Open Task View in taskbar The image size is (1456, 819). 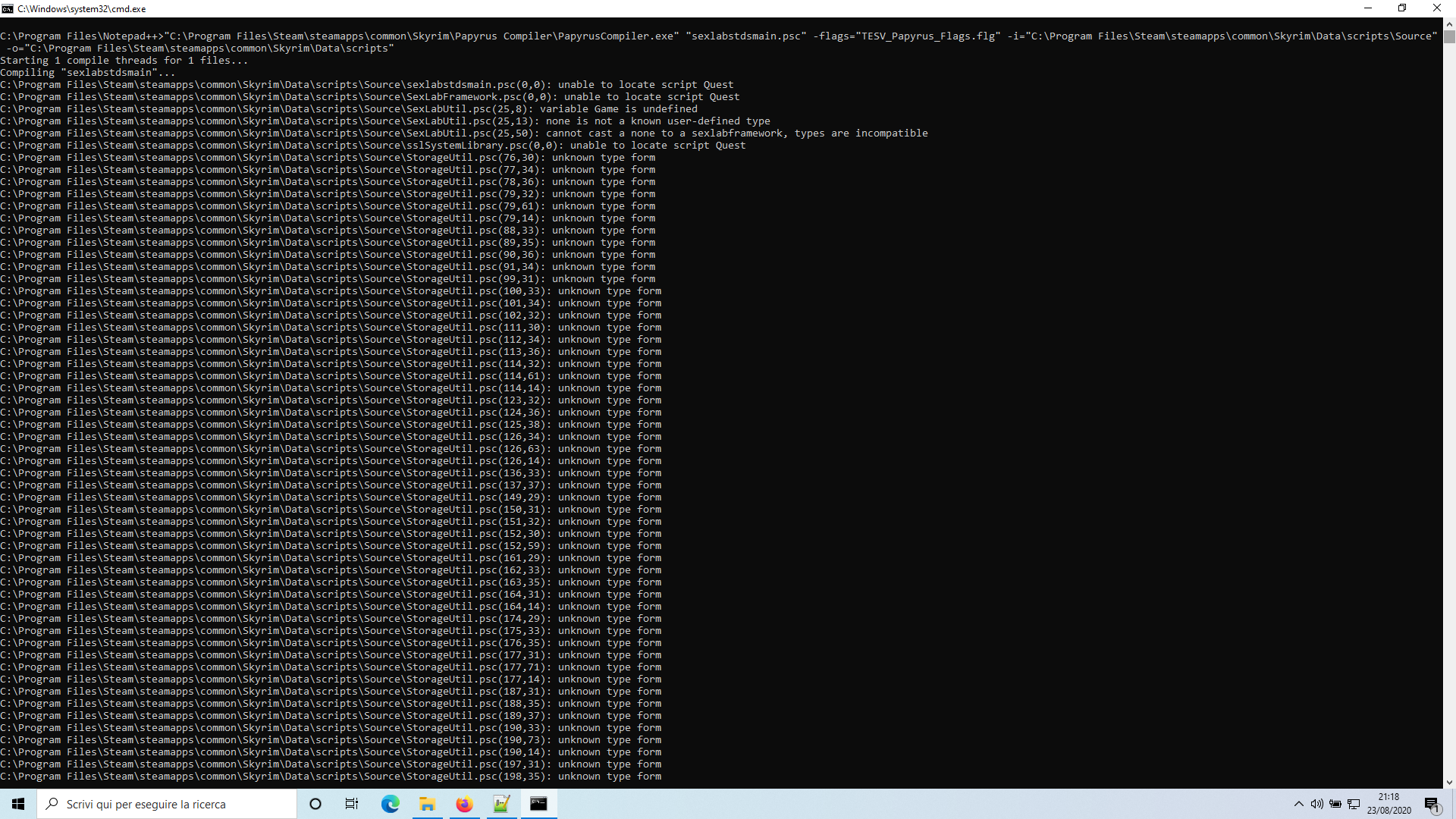[352, 804]
